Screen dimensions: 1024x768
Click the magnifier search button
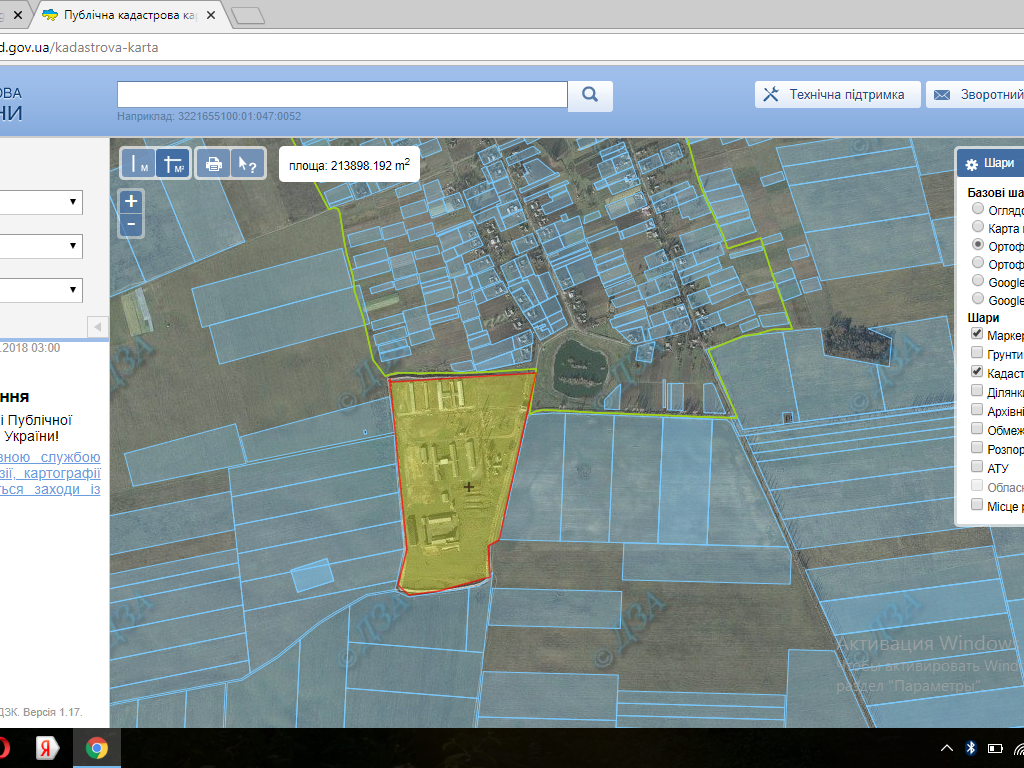[590, 95]
